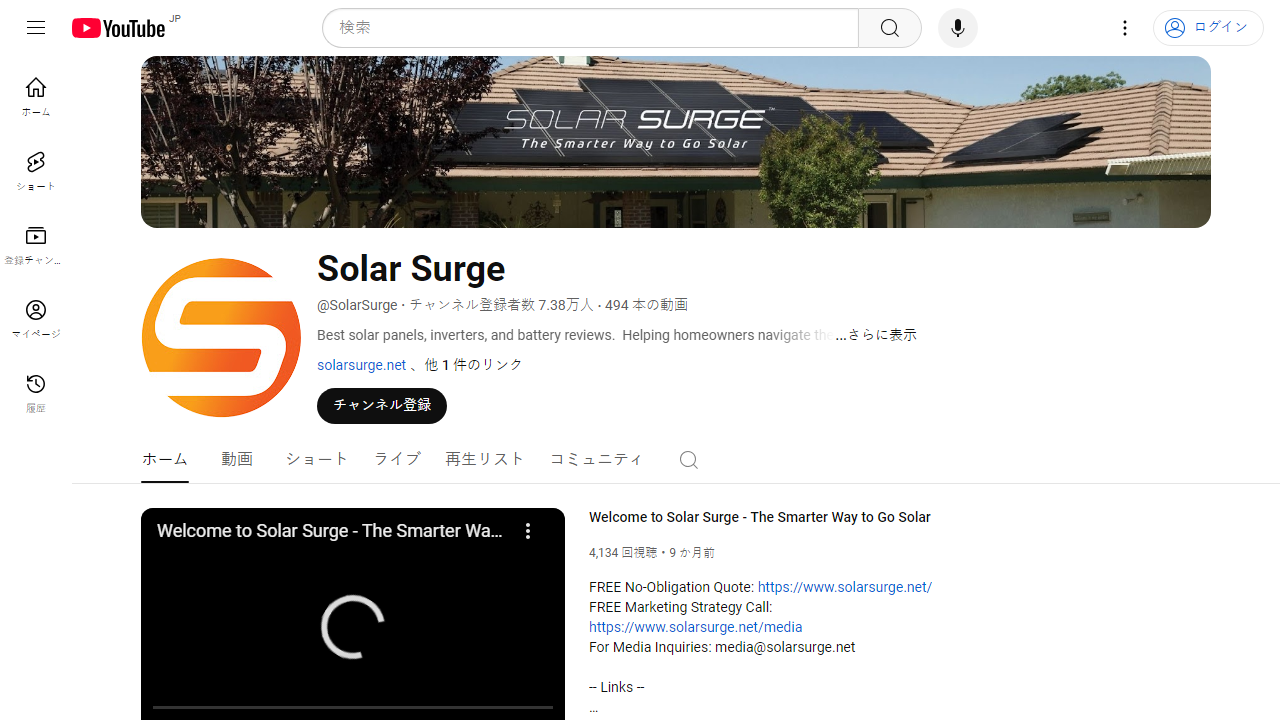Viewport: 1280px width, 720px height.
Task: Click the search magnifier button
Action: coord(890,28)
